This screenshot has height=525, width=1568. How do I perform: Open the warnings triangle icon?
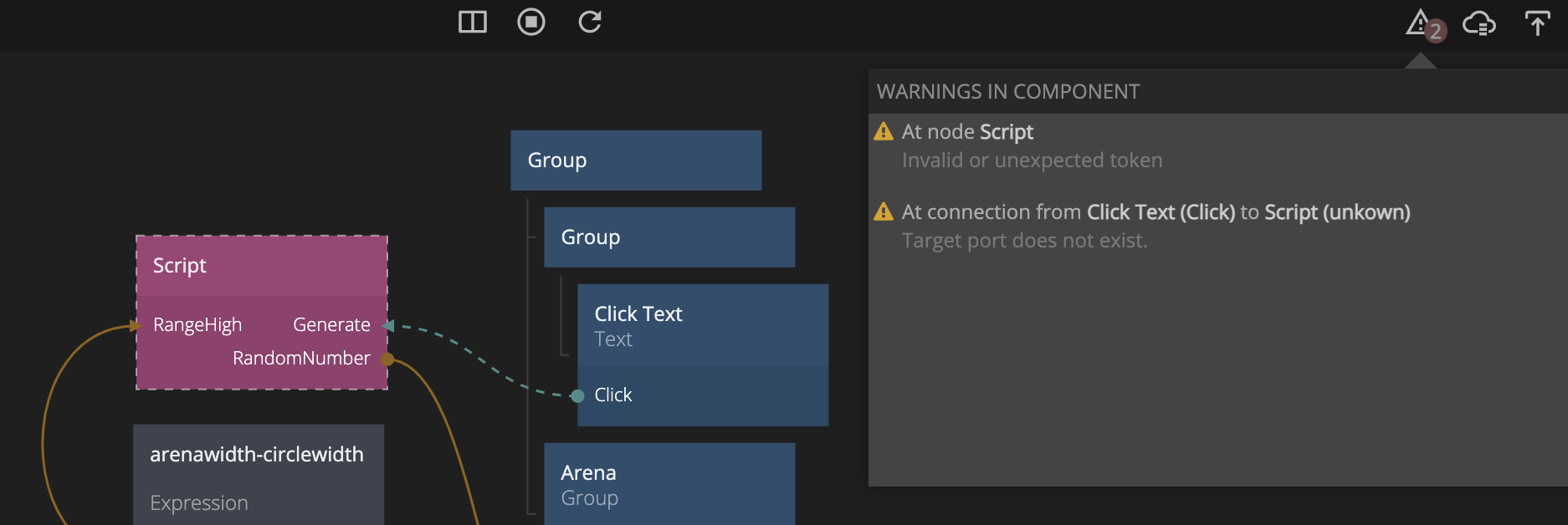tap(1420, 23)
